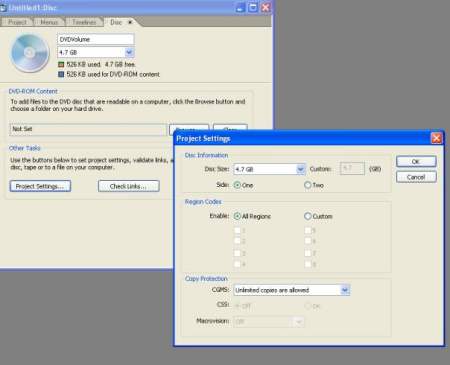
Task: Click the 'Region Codes' group label
Action: pyautogui.click(x=203, y=202)
